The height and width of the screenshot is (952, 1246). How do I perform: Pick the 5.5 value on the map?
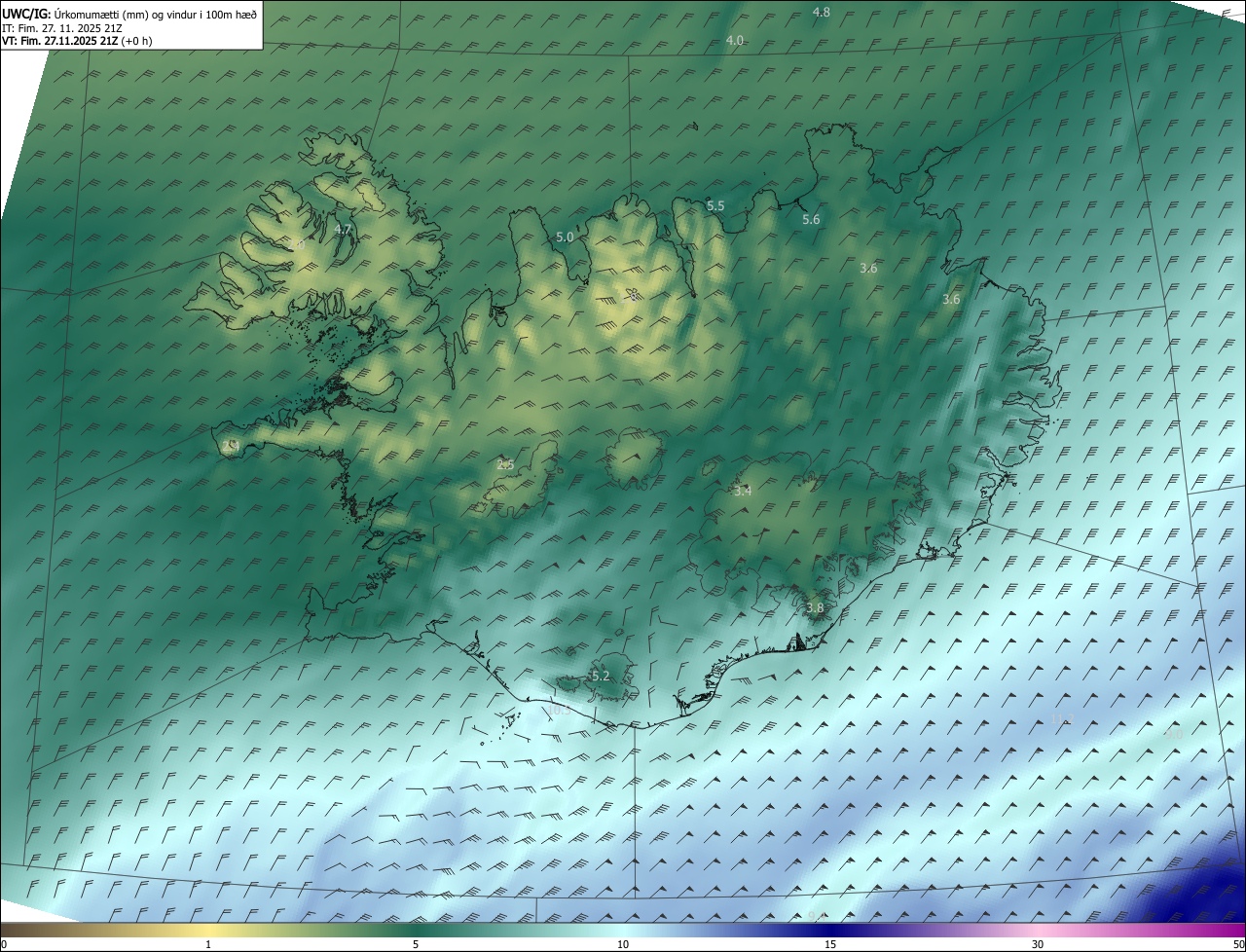(x=715, y=205)
